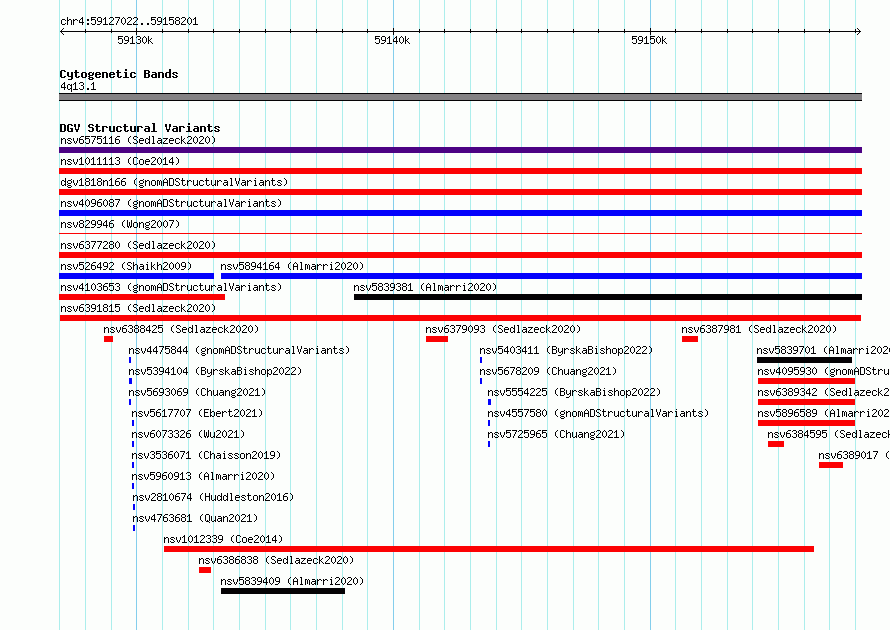This screenshot has width=890, height=630.
Task: Open the nsv5839701 black variant bar
Action: tap(804, 360)
